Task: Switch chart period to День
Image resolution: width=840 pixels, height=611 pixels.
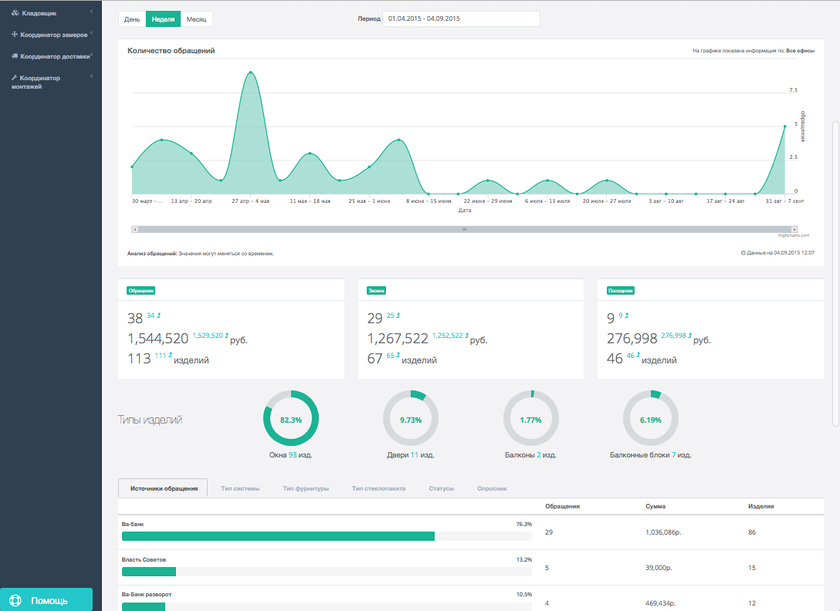Action: pyautogui.click(x=132, y=19)
